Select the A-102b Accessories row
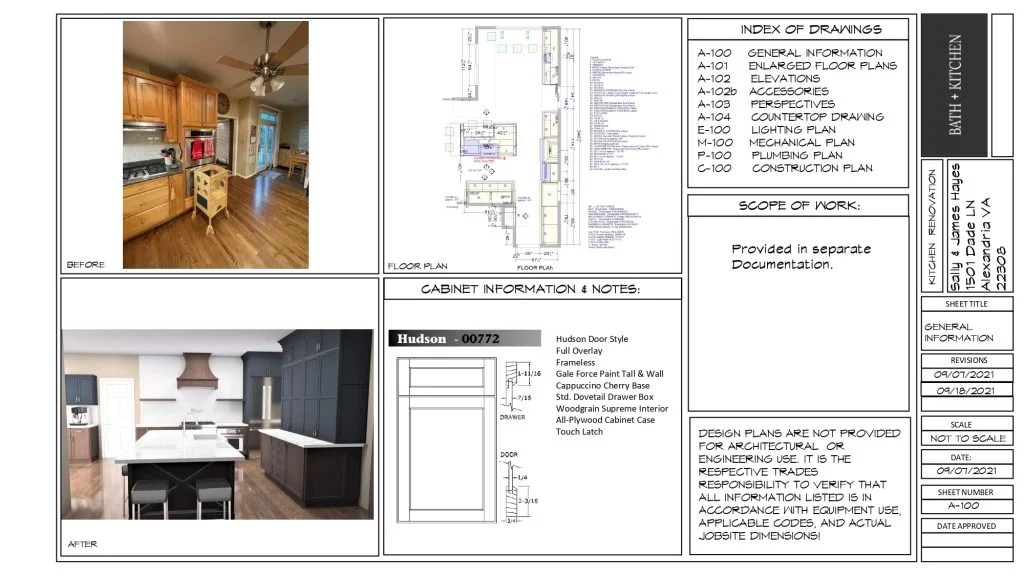Image resolution: width=1024 pixels, height=576 pixels. point(763,91)
